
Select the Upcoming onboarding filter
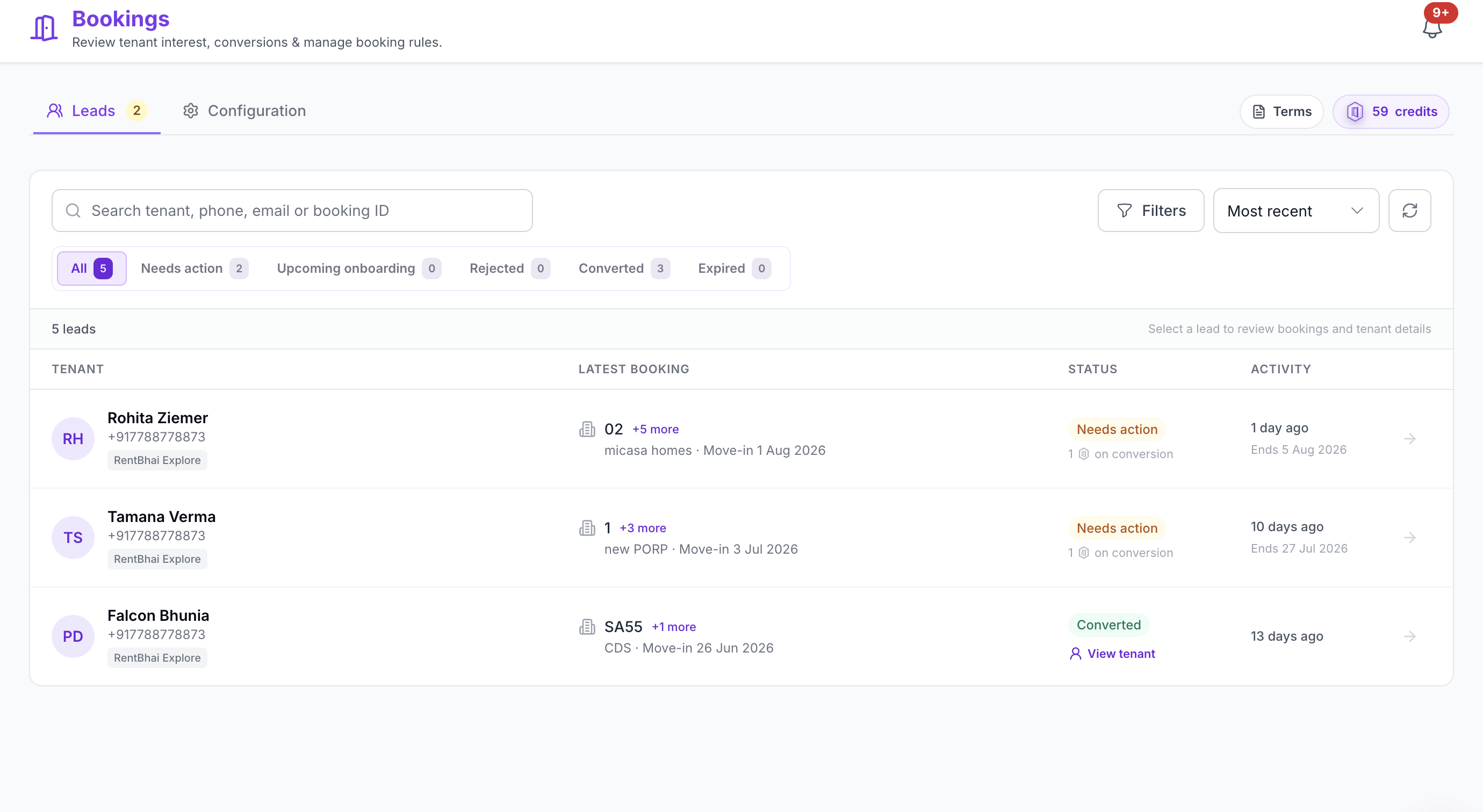pos(359,269)
